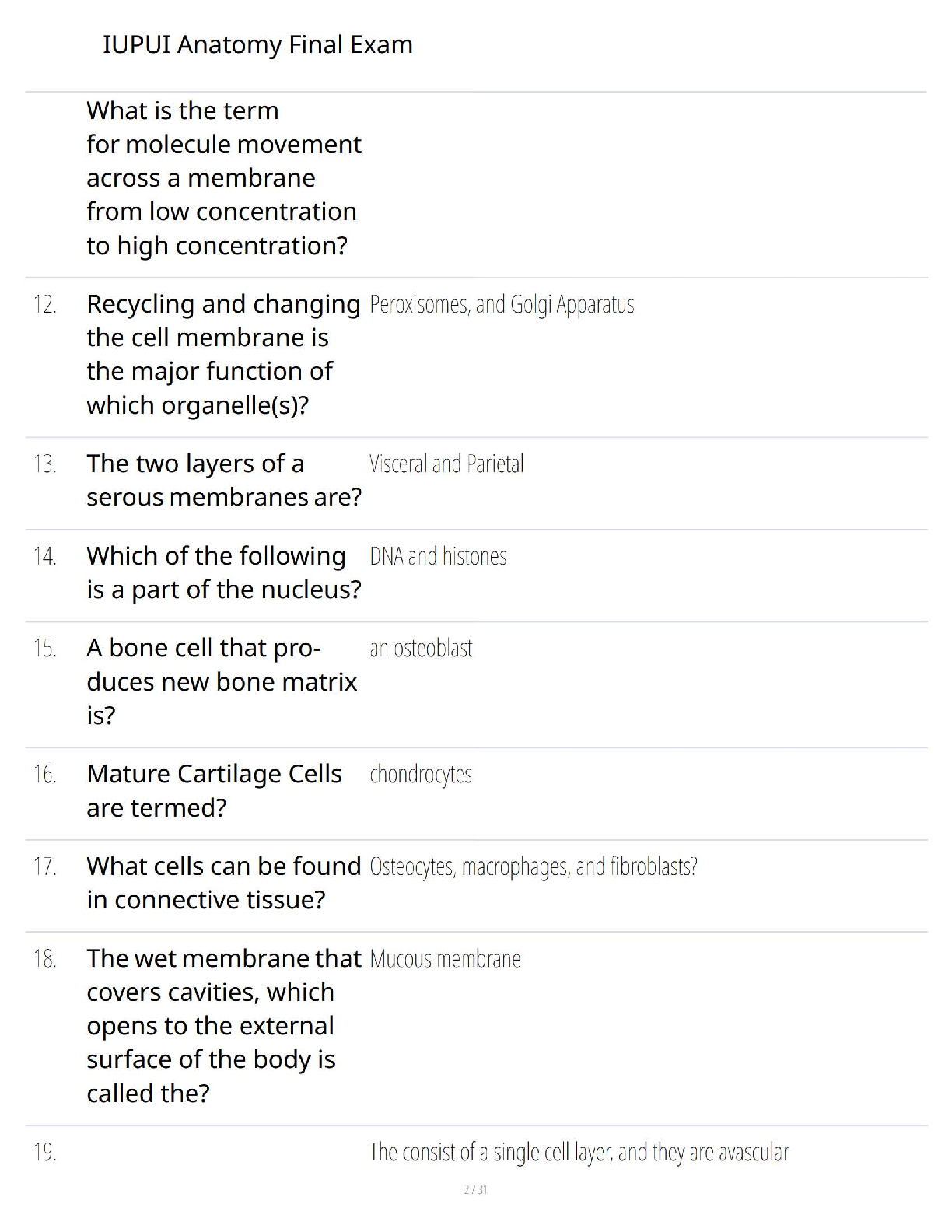Click the Mature Cartilage Cells question
Viewport: 952px width, 1232px height.
214,790
